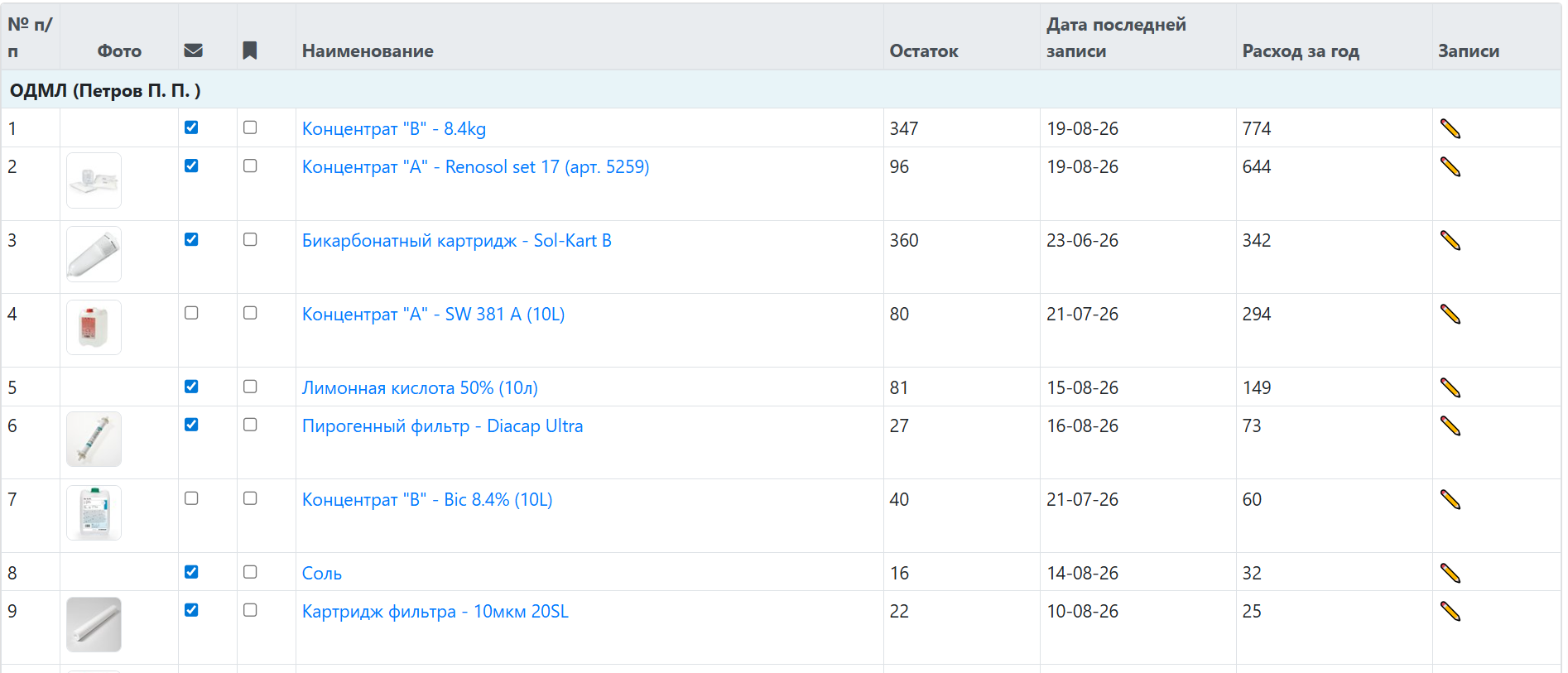This screenshot has height=673, width=1568.
Task: Click the date 23-06-26 cell
Action: click(x=1138, y=257)
